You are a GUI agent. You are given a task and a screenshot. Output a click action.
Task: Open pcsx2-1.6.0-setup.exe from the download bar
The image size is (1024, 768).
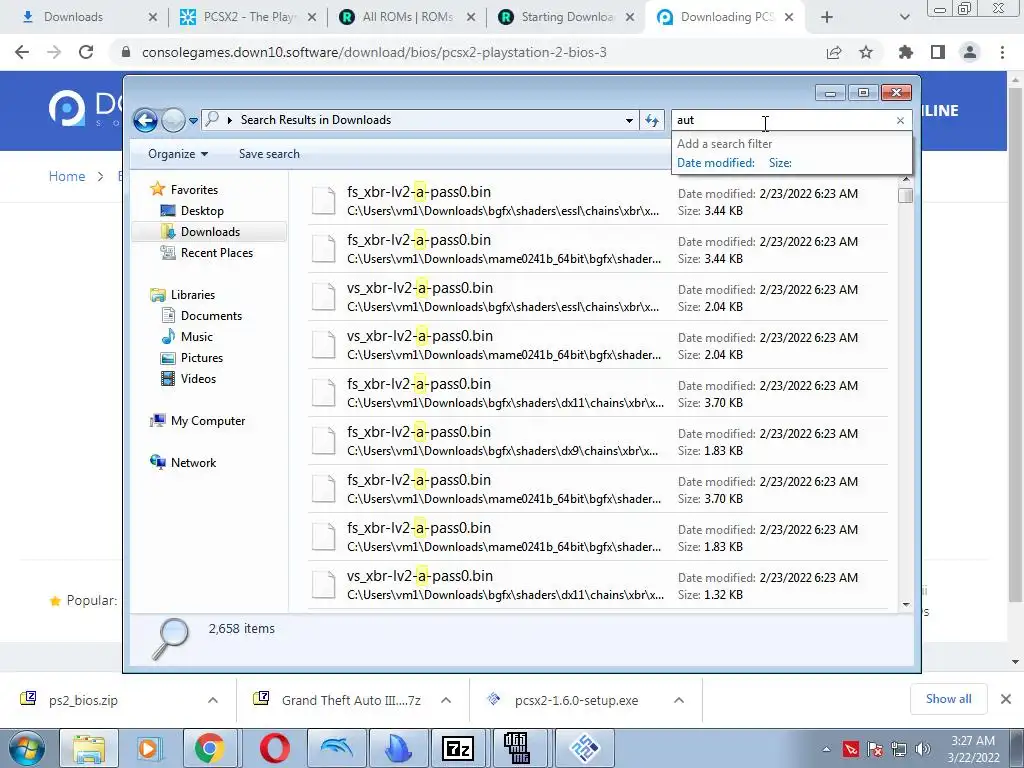pyautogui.click(x=576, y=701)
